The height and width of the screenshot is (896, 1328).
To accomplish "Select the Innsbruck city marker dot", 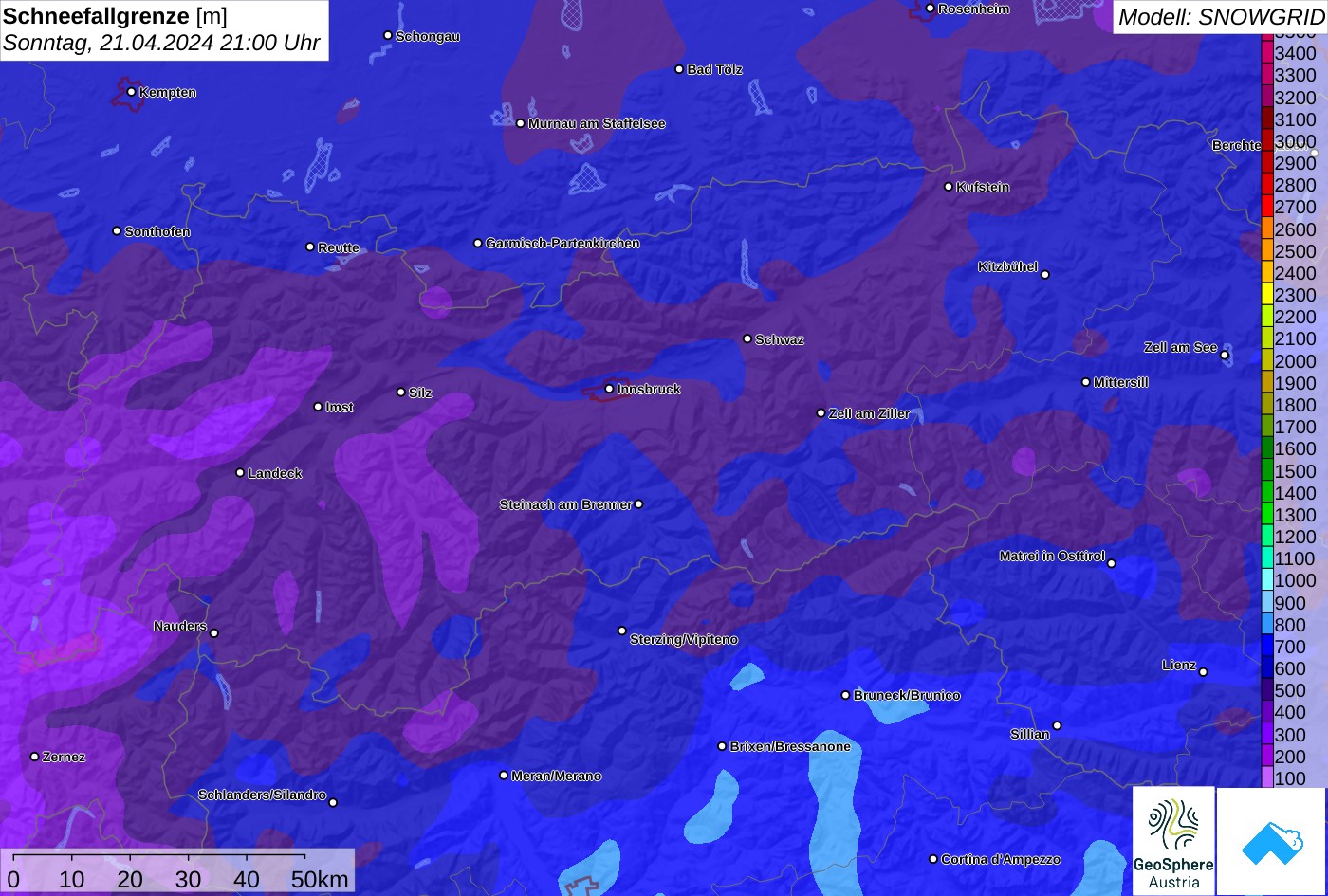I will (x=609, y=389).
